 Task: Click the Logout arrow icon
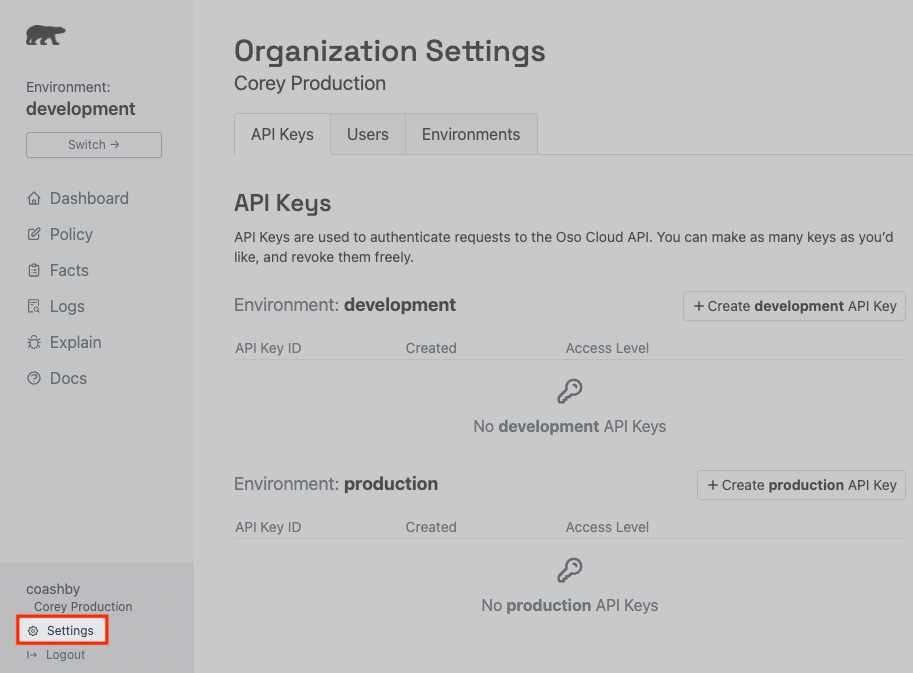(32, 655)
